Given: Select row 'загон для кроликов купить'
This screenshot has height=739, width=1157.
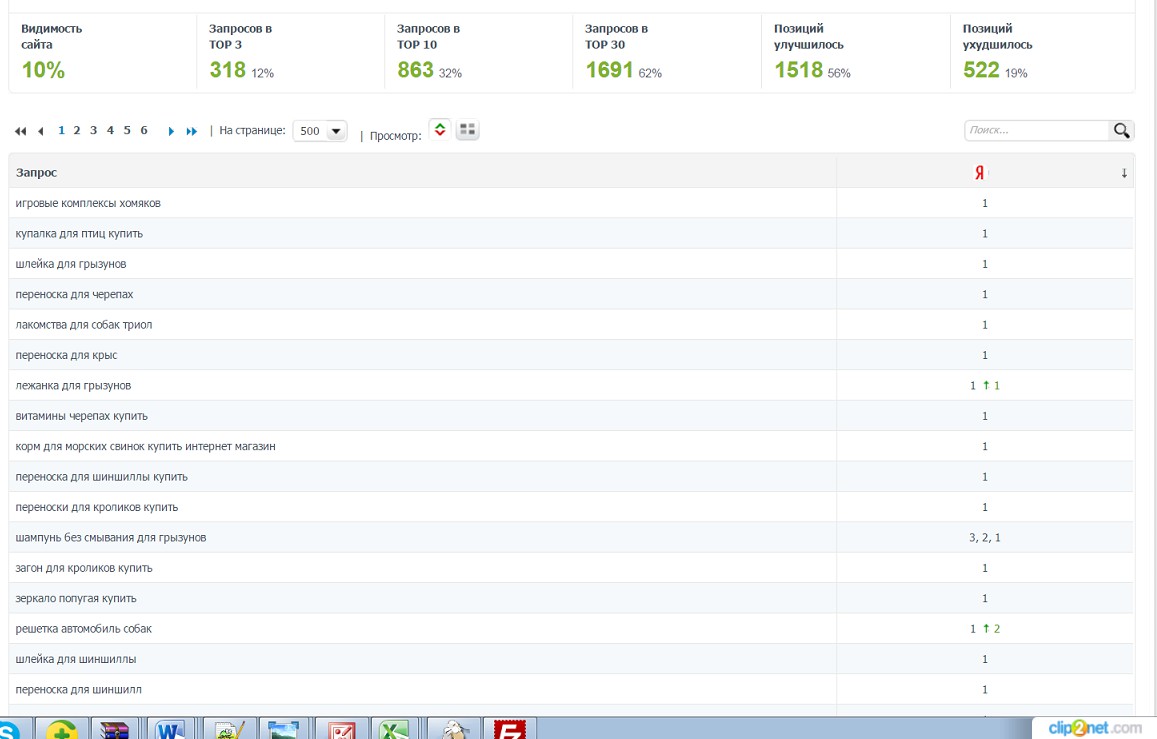Looking at the screenshot, I should (x=570, y=568).
